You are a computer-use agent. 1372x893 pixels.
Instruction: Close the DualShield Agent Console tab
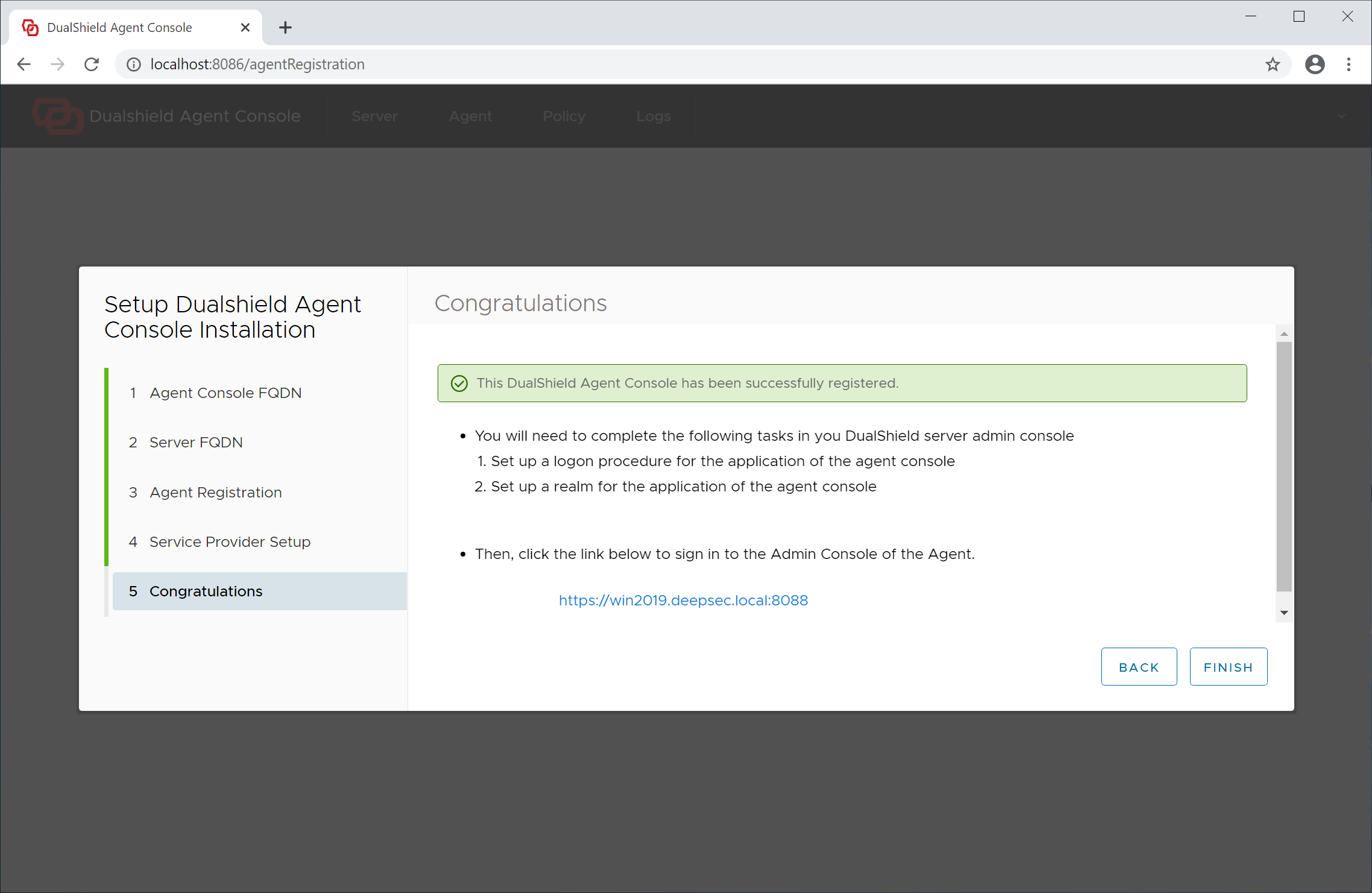pyautogui.click(x=245, y=27)
